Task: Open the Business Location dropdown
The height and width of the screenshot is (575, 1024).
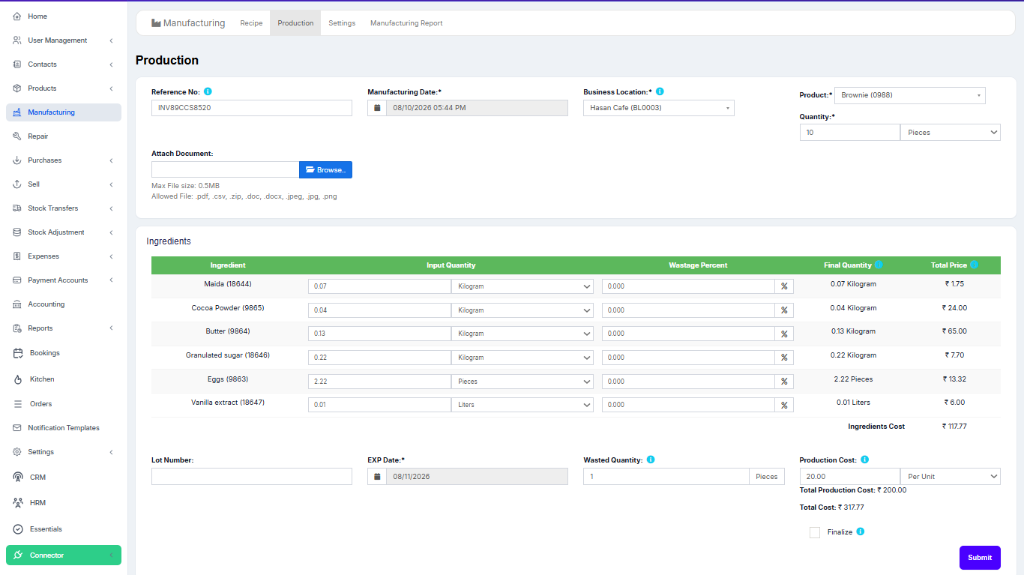Action: 658,108
